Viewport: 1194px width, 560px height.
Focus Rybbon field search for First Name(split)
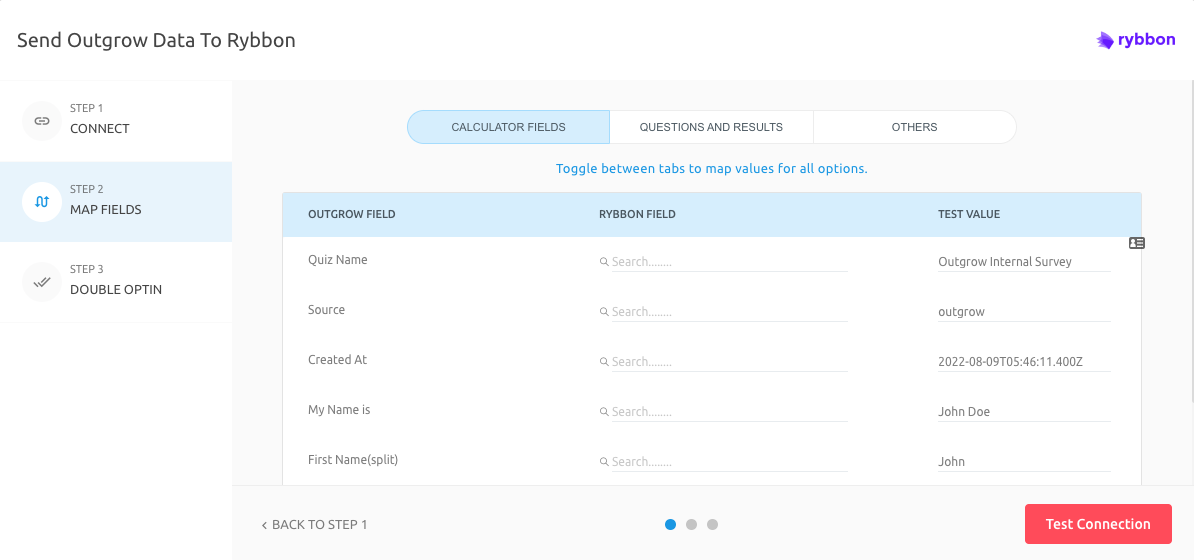point(729,462)
